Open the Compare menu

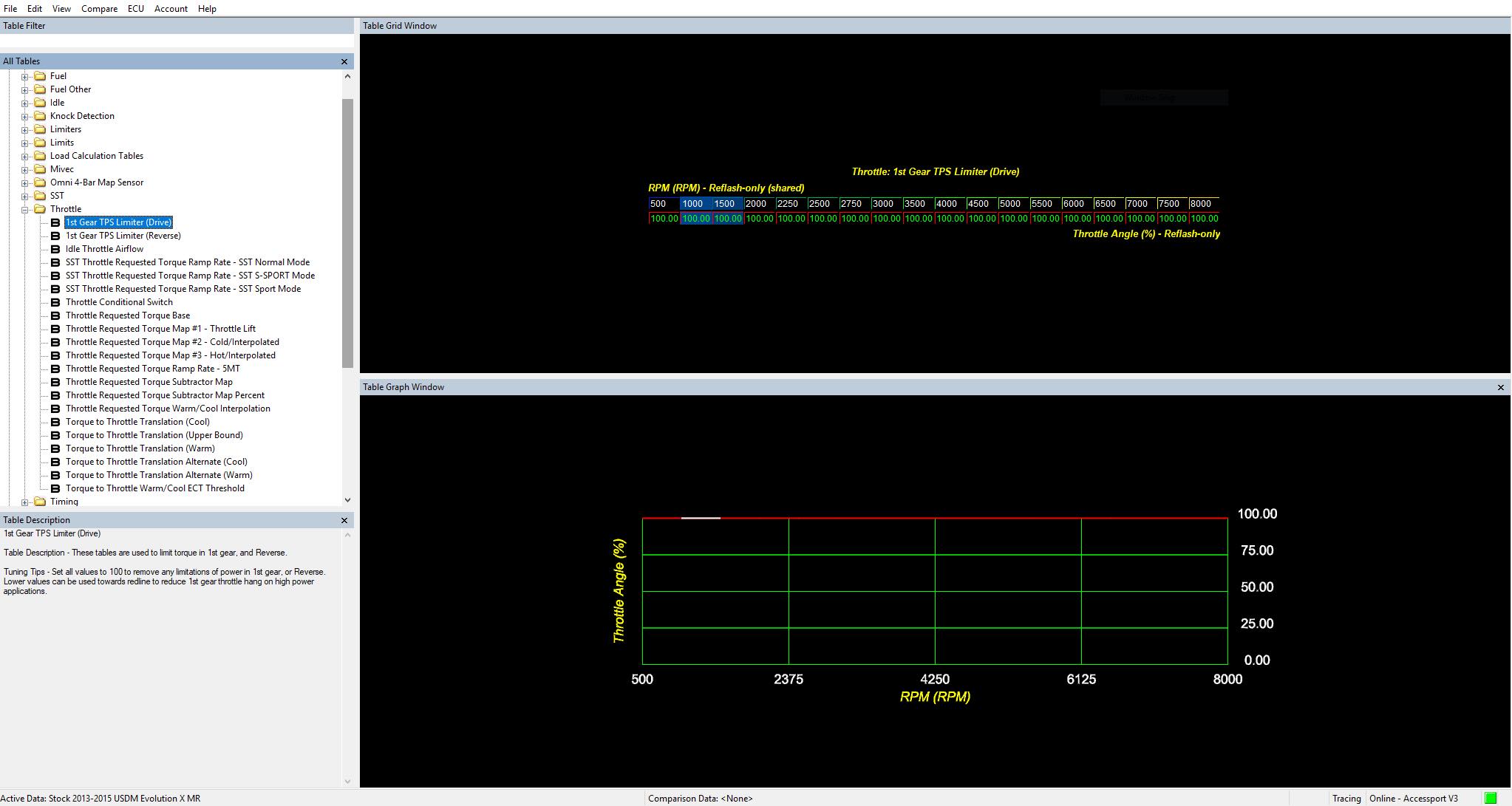click(x=99, y=8)
